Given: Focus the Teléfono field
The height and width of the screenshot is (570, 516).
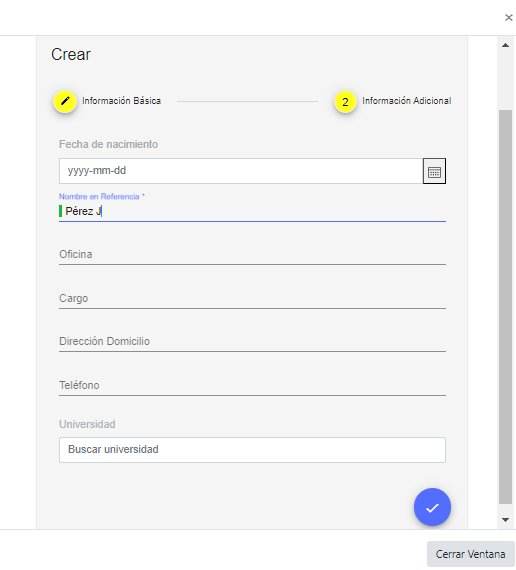Looking at the screenshot, I should coord(252,385).
